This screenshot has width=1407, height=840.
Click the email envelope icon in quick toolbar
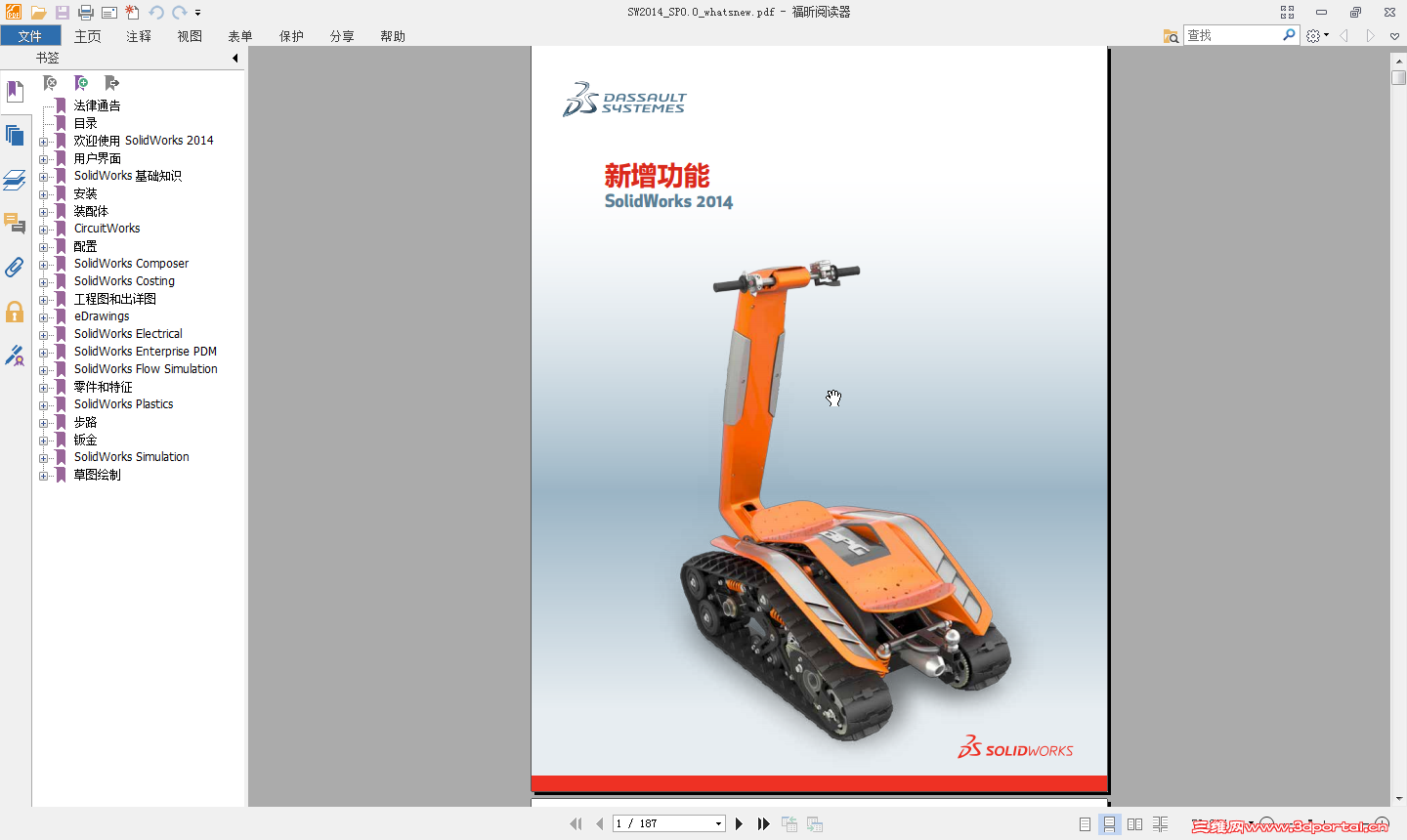tap(108, 13)
